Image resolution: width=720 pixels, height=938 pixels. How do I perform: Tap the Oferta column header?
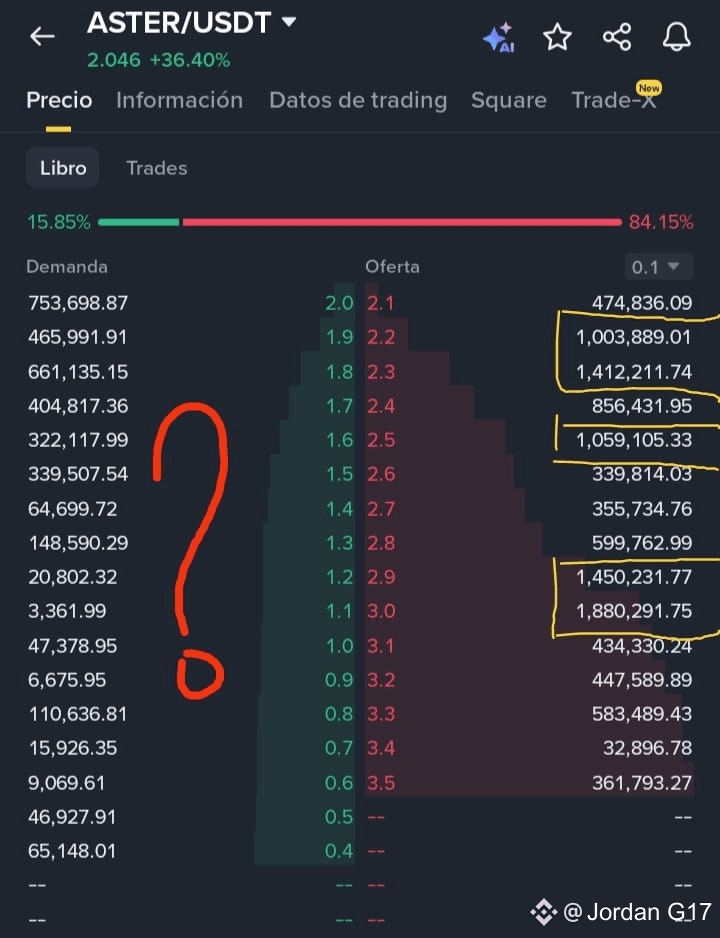click(392, 267)
